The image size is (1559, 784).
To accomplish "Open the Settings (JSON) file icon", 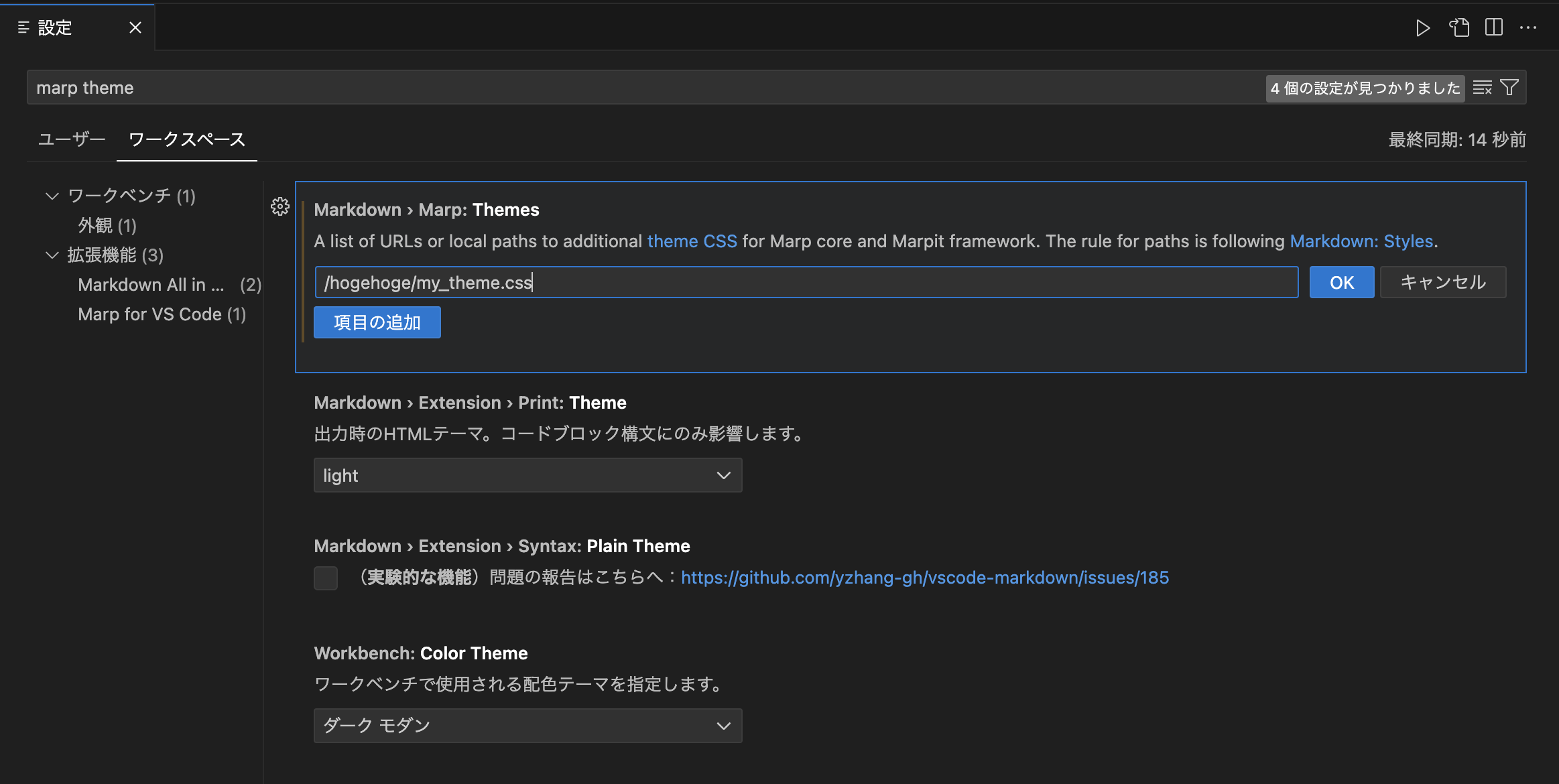I will 1458,27.
